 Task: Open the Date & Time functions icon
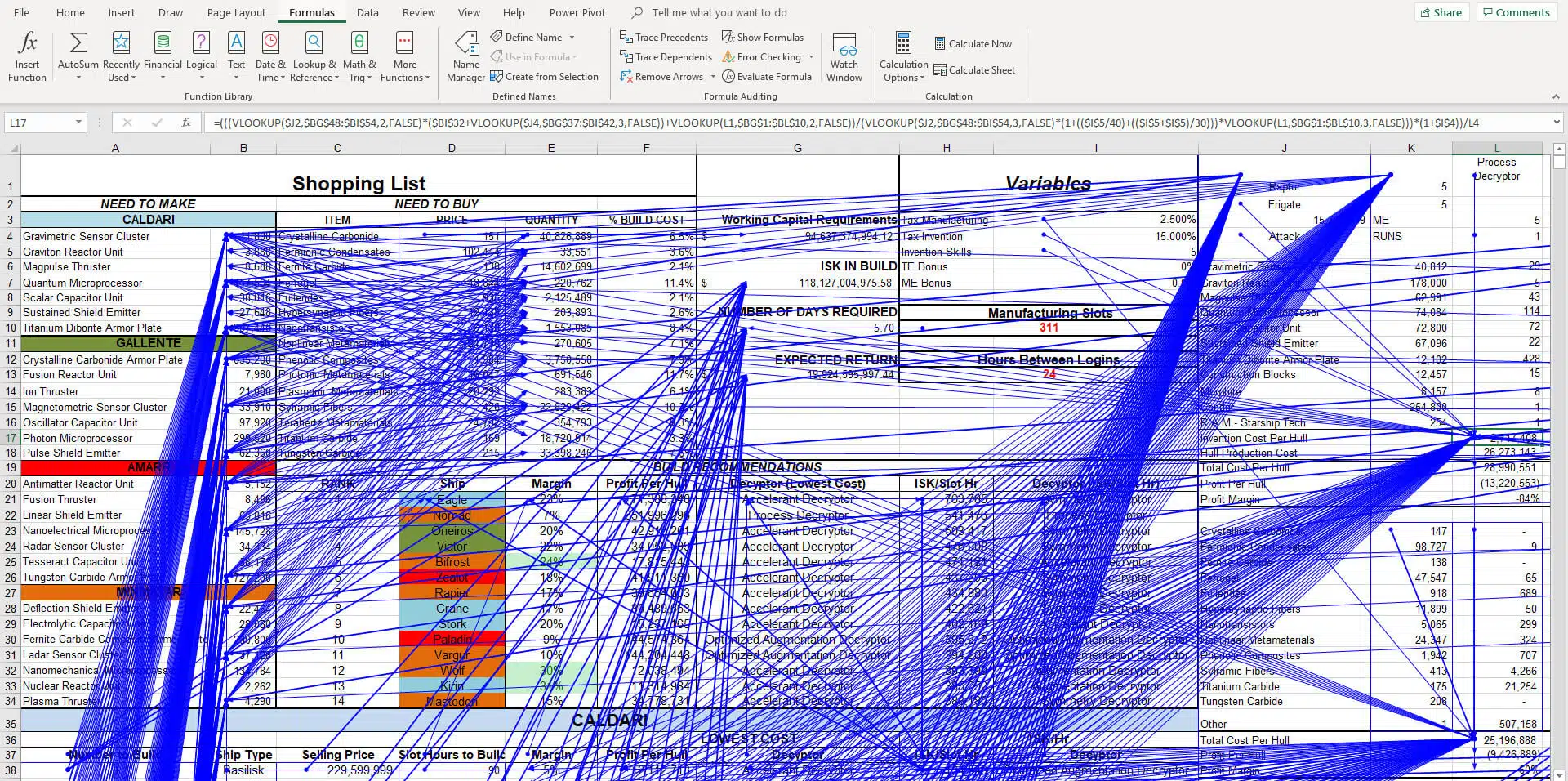(x=270, y=42)
